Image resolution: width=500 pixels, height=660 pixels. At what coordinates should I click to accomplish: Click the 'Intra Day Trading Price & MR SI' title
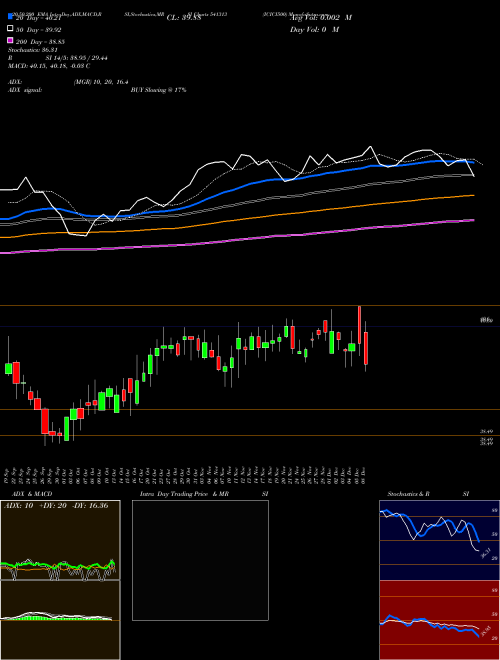pyautogui.click(x=204, y=494)
